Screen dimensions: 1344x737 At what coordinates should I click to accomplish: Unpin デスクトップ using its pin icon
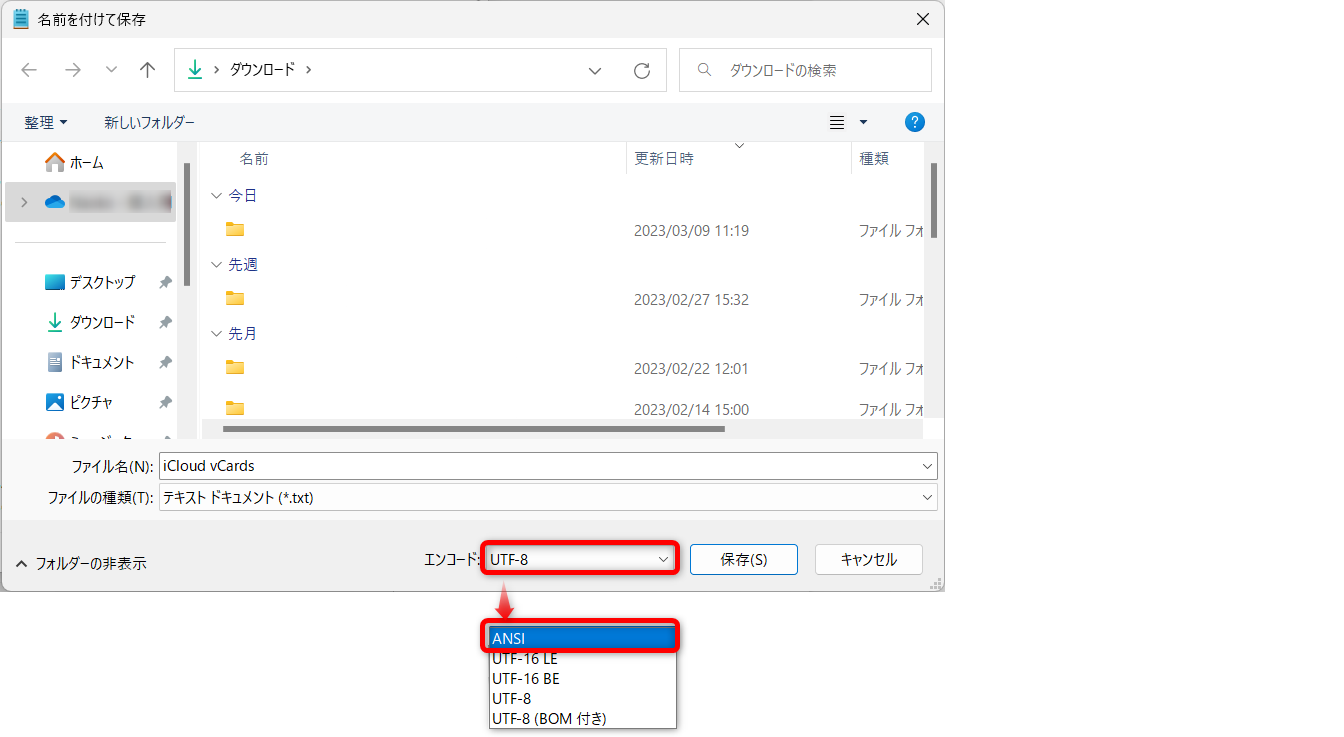(x=165, y=283)
